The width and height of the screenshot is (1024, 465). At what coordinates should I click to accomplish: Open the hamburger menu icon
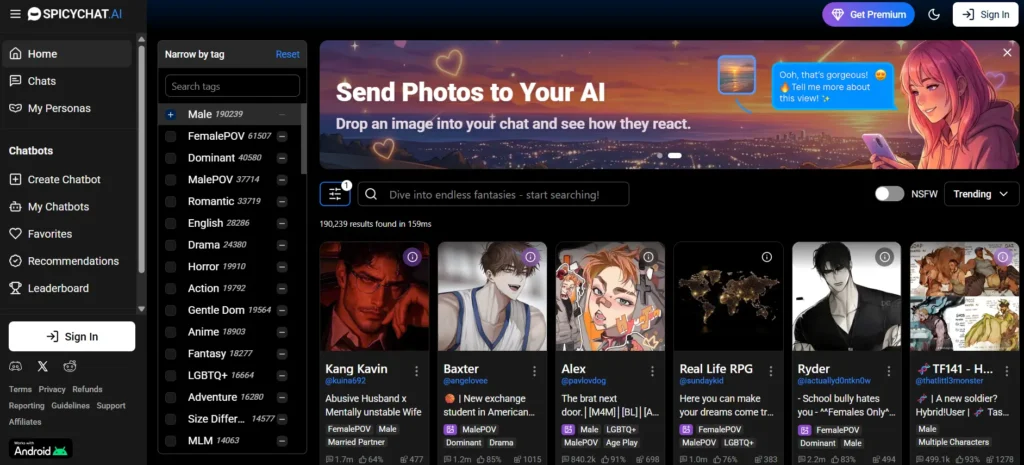16,14
